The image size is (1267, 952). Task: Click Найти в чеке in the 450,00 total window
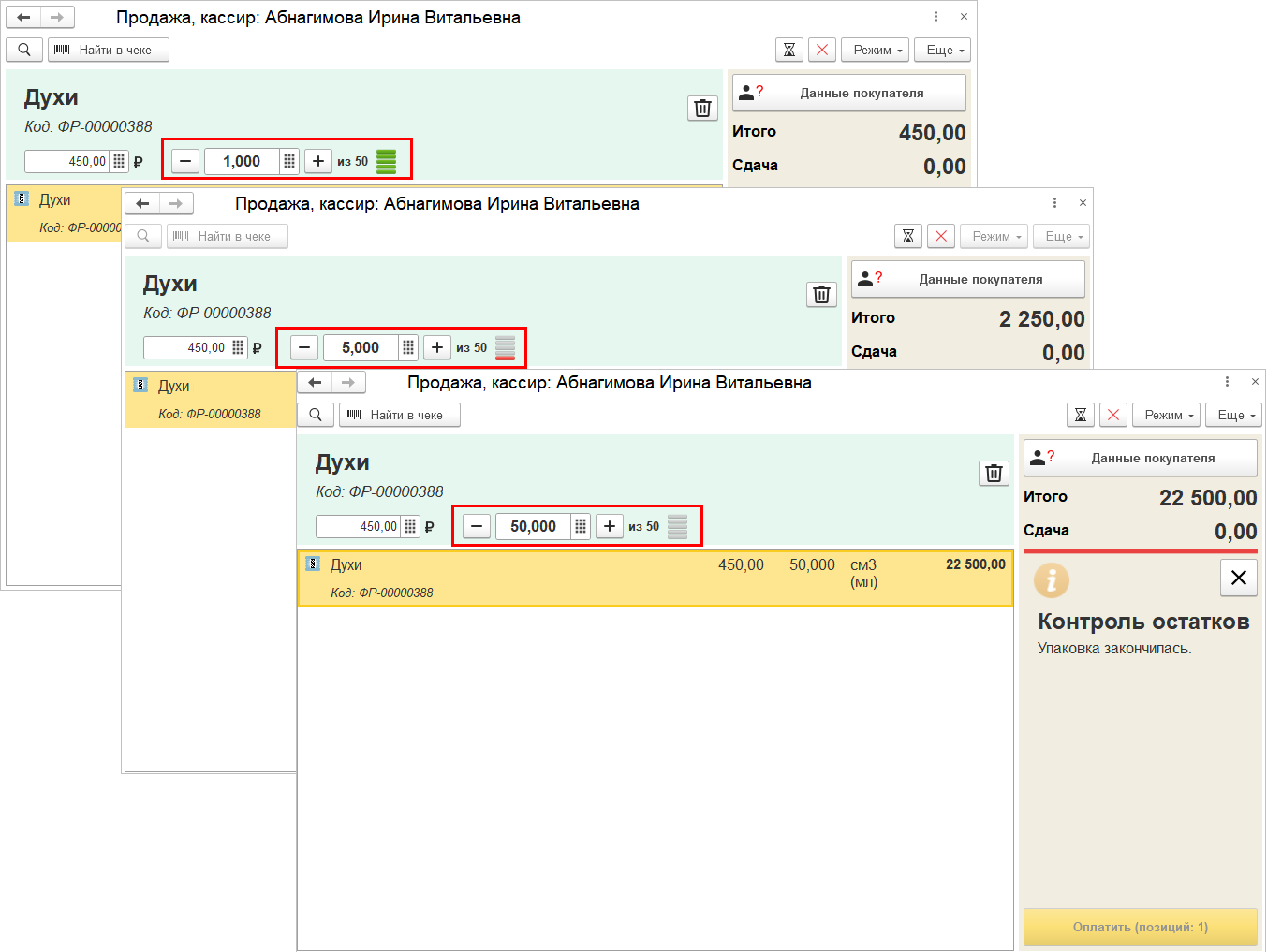109,50
